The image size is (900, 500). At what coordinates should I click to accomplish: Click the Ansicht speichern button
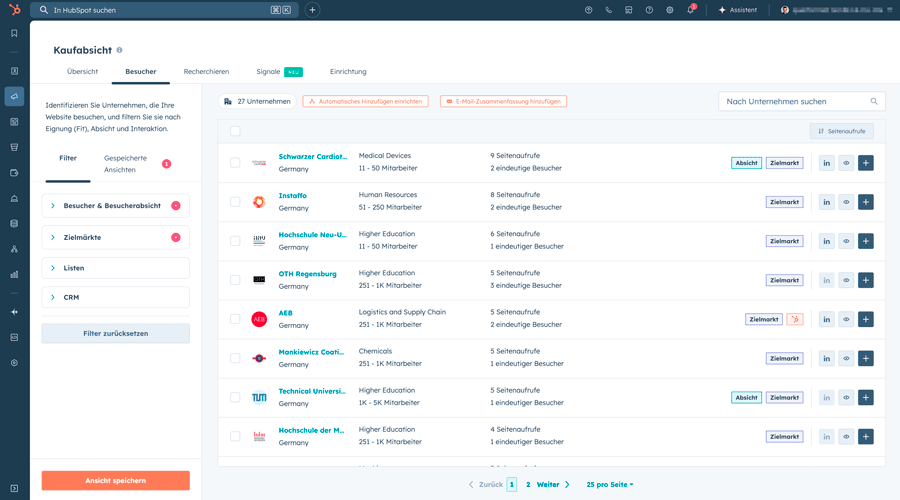[115, 481]
